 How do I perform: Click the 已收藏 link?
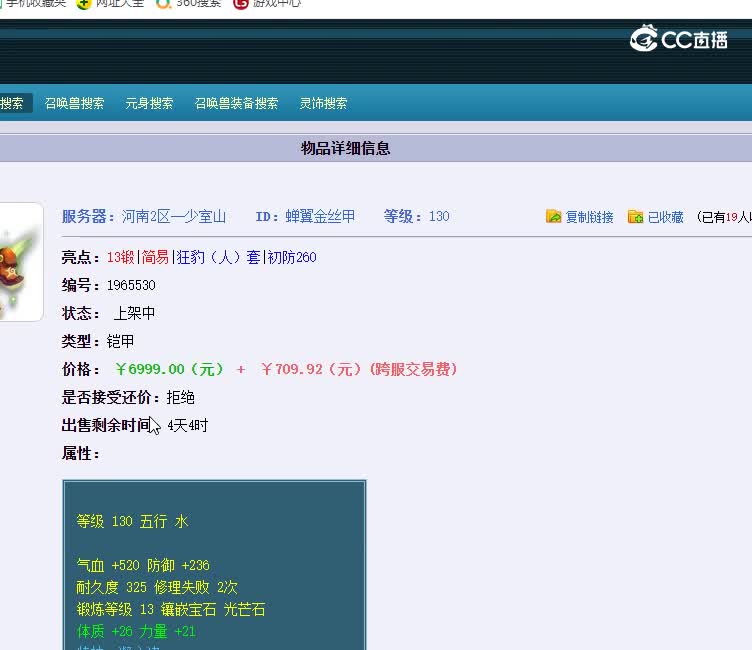[x=666, y=217]
